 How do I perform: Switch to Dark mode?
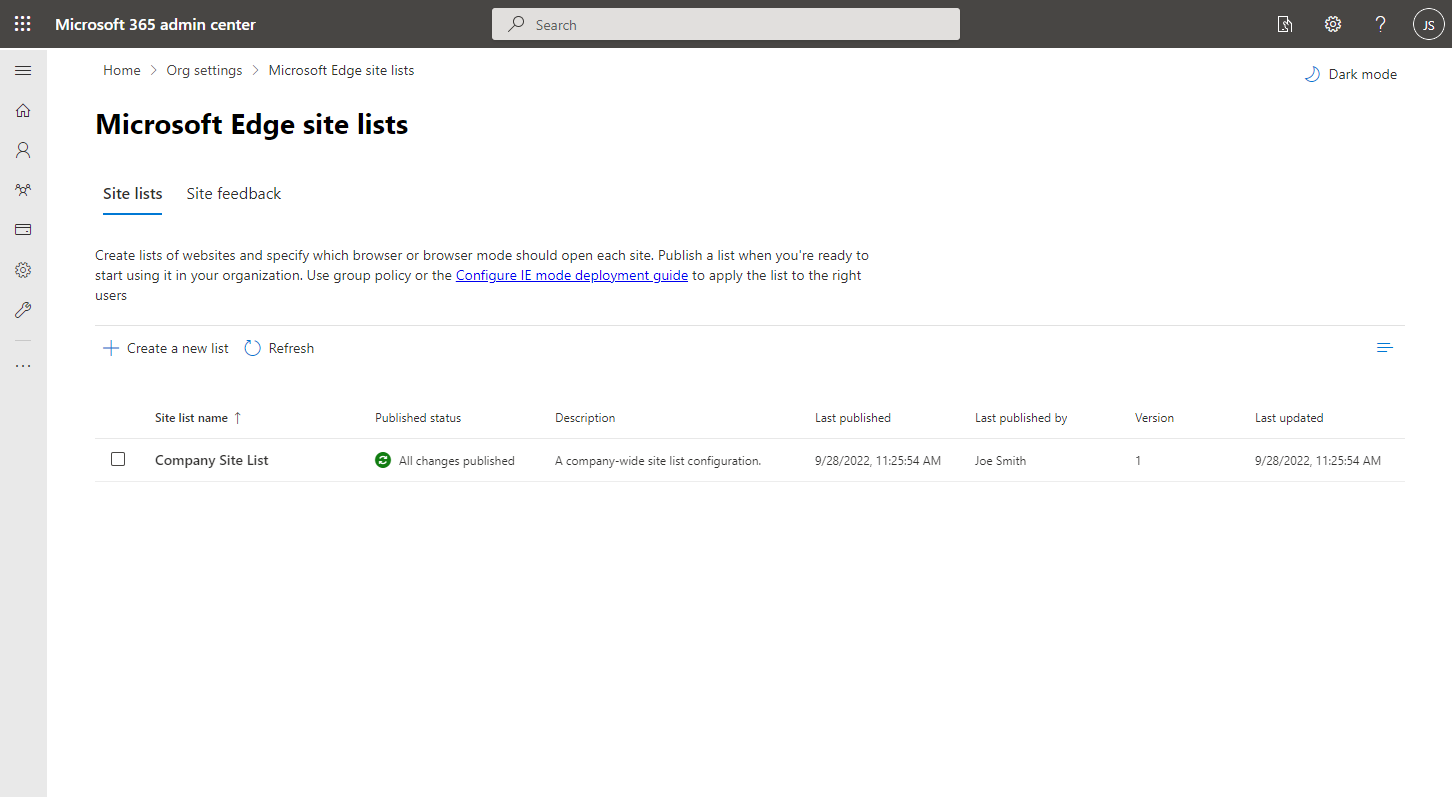(x=1350, y=73)
